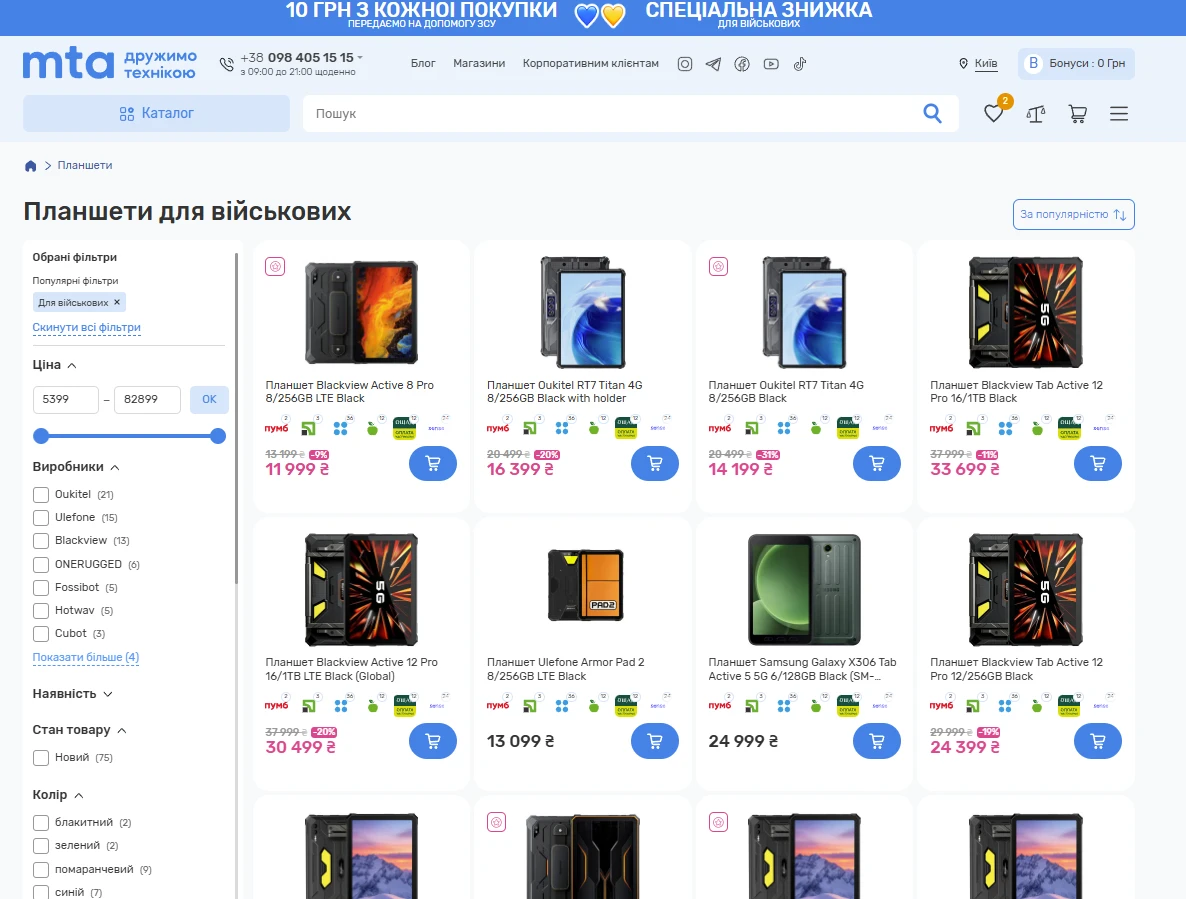The image size is (1186, 899).
Task: Open the wishlist heart icon
Action: point(994,113)
